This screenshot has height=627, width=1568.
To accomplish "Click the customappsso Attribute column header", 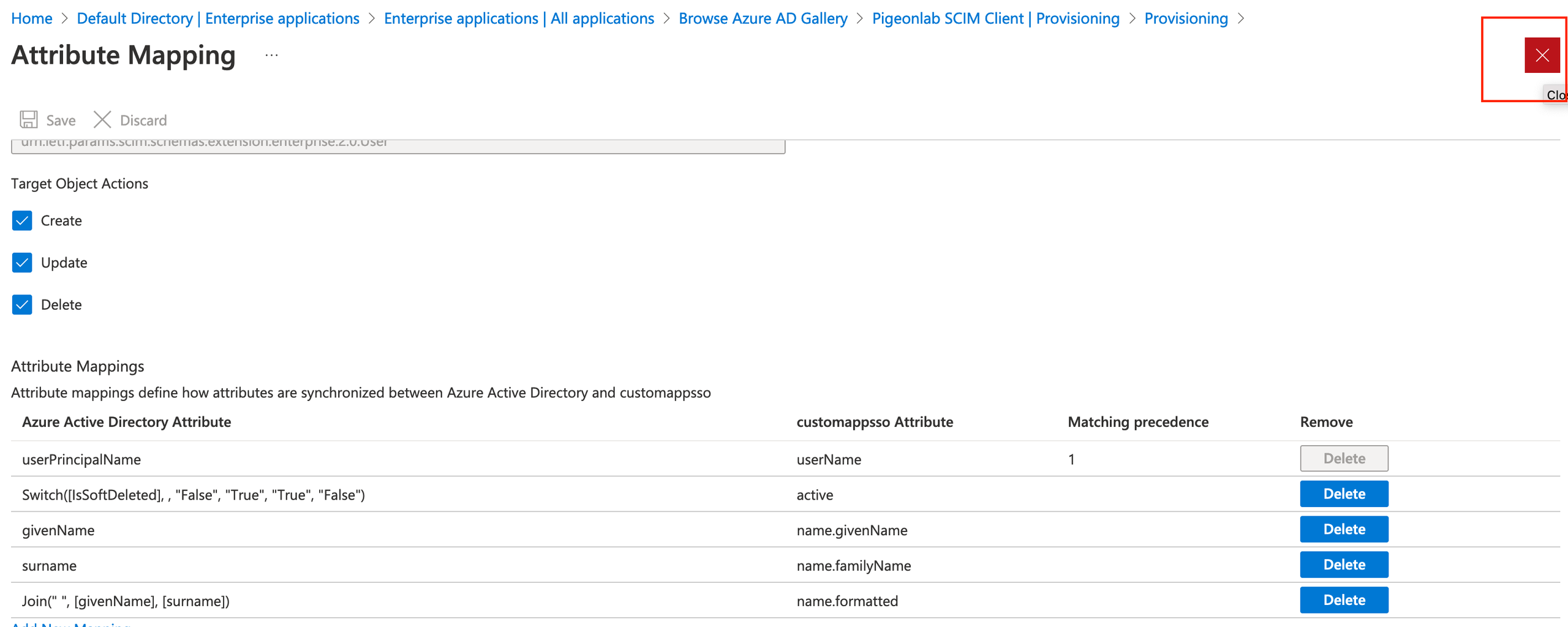I will pos(875,422).
